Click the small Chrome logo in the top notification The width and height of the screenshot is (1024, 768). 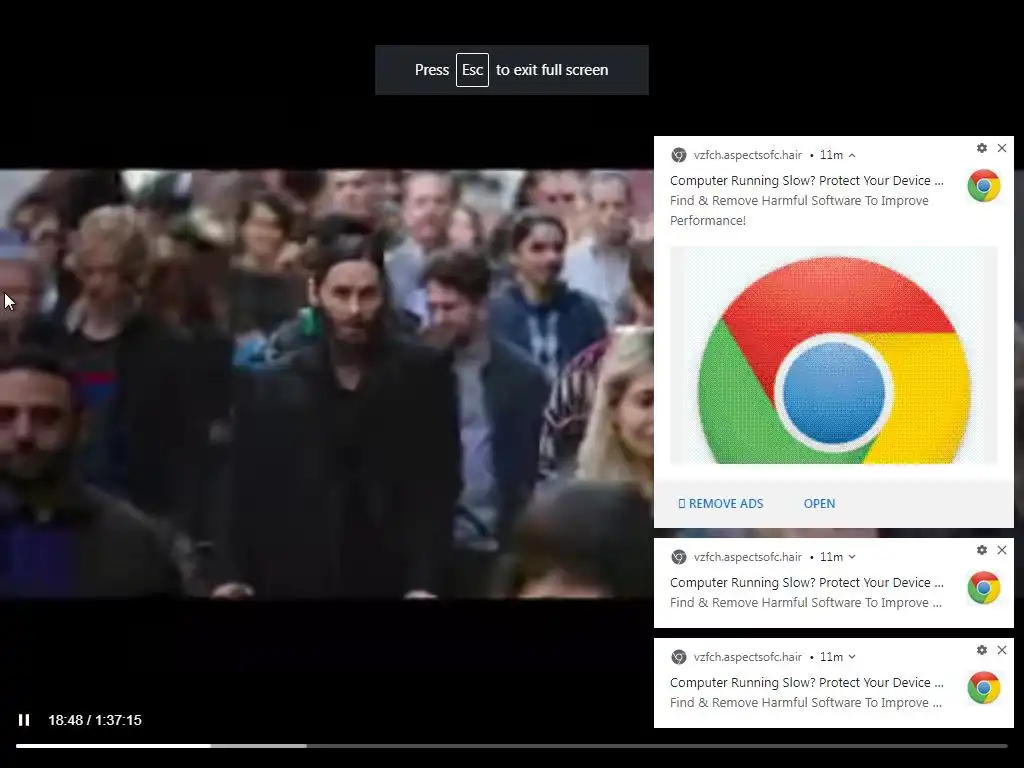point(984,186)
